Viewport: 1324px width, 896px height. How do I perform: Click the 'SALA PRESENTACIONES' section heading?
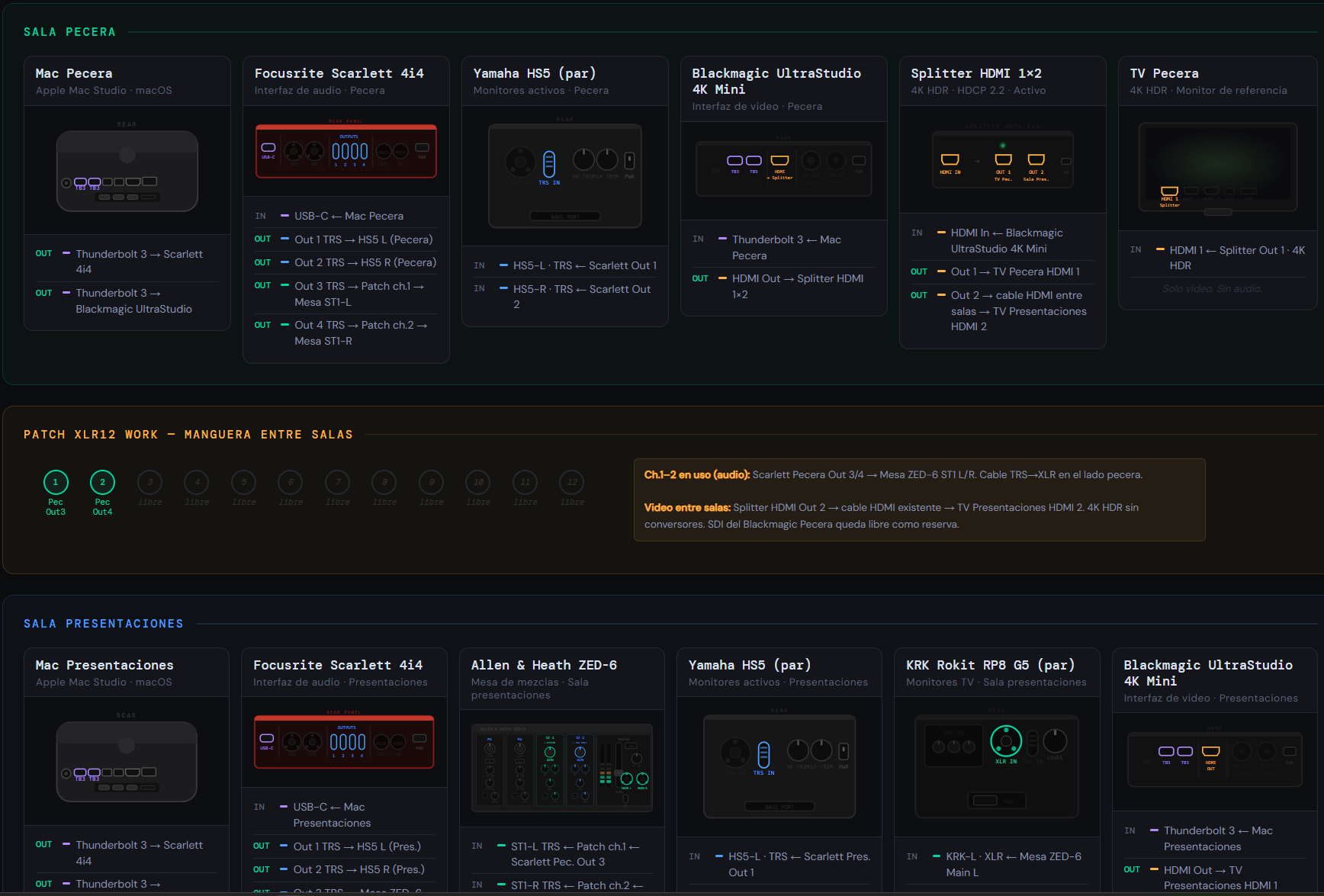104,624
